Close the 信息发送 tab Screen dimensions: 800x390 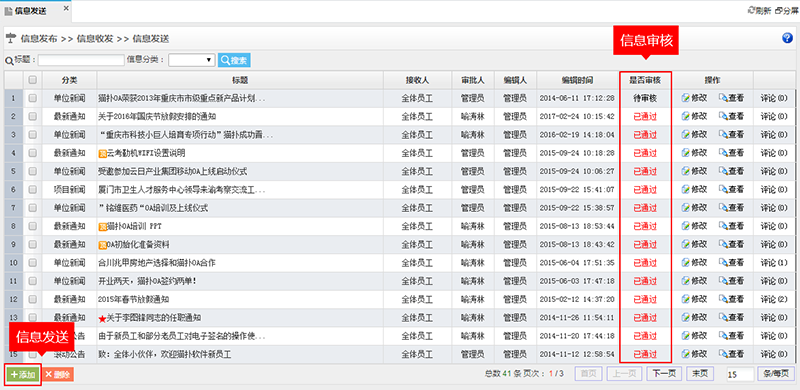(x=65, y=9)
